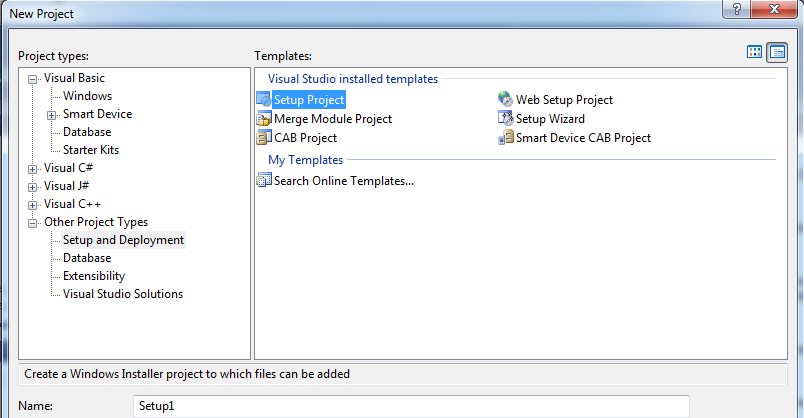This screenshot has width=804, height=418.
Task: Click Search Online Templates... text
Action: tap(344, 181)
